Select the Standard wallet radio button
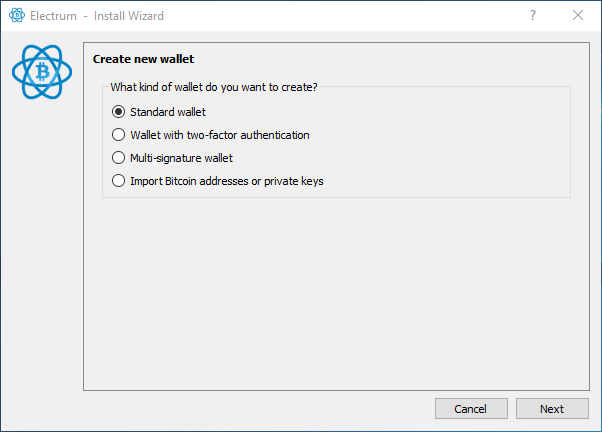This screenshot has height=432, width=602. [x=118, y=112]
